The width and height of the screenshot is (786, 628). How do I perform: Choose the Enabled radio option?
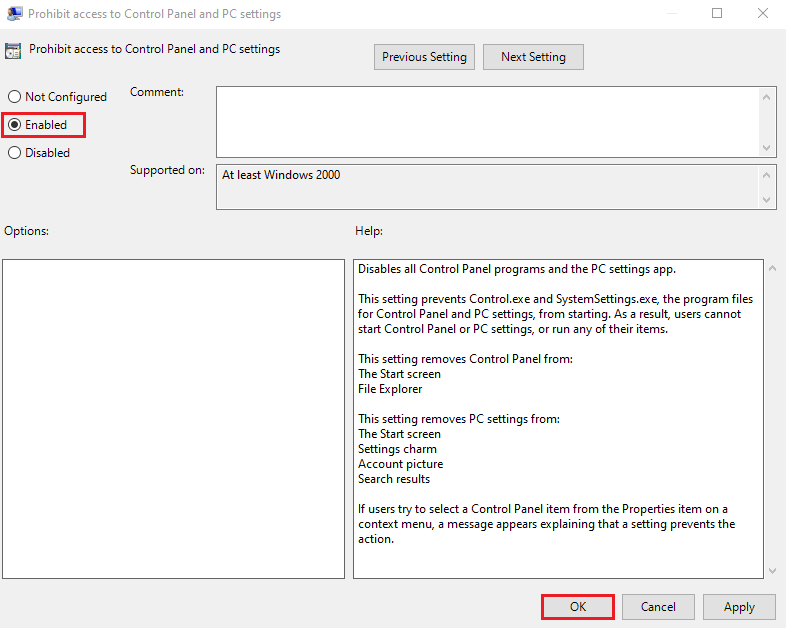coord(15,125)
